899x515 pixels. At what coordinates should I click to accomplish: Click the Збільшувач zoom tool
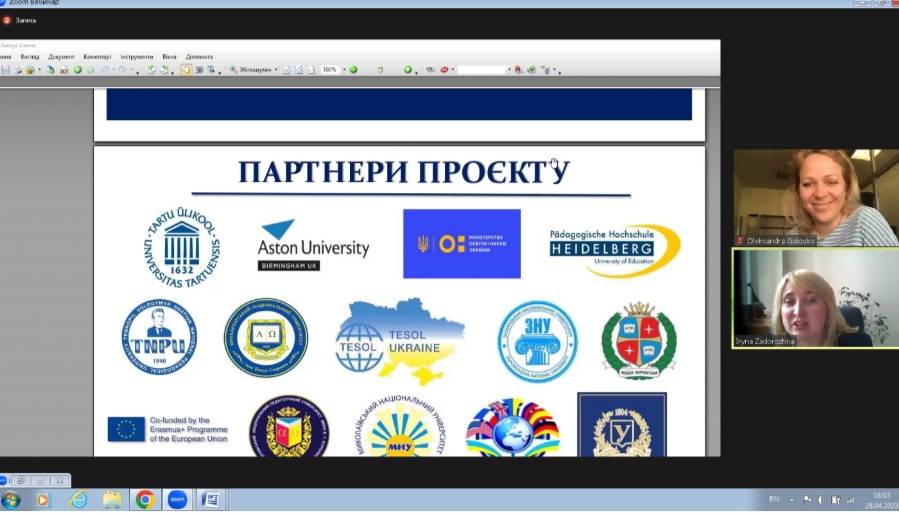[x=250, y=70]
